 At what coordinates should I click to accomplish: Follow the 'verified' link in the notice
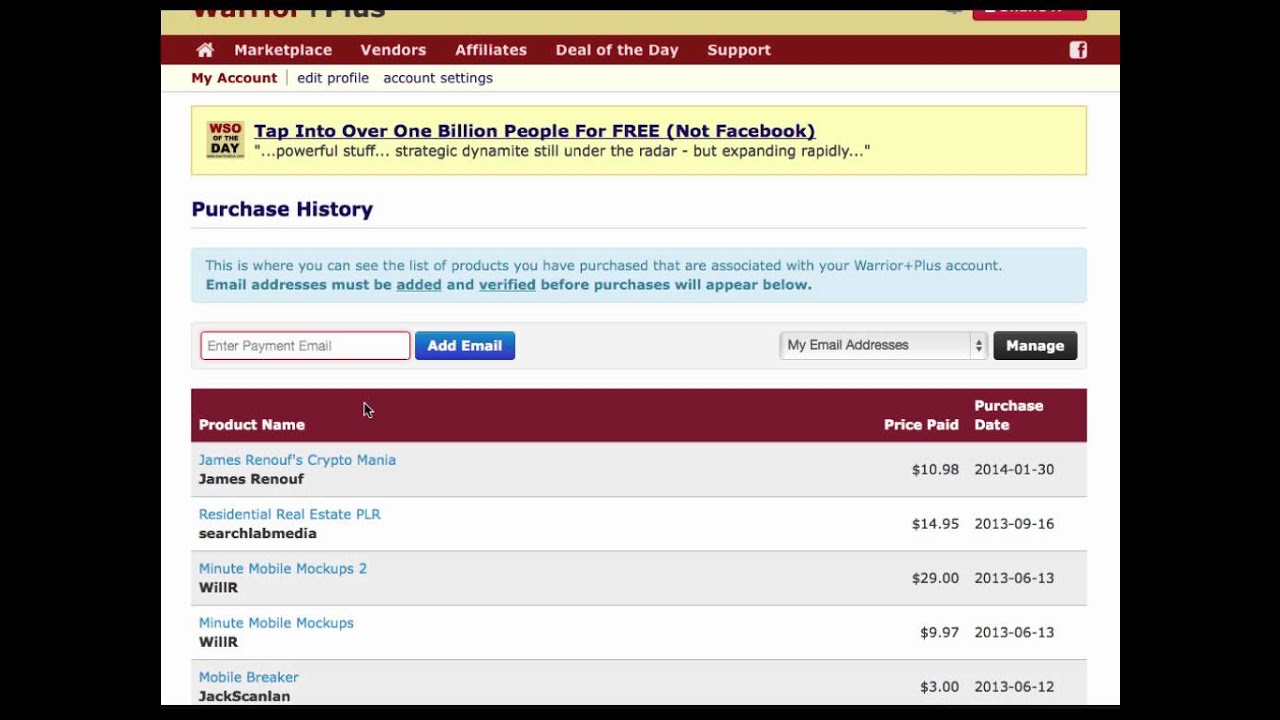[x=507, y=285]
